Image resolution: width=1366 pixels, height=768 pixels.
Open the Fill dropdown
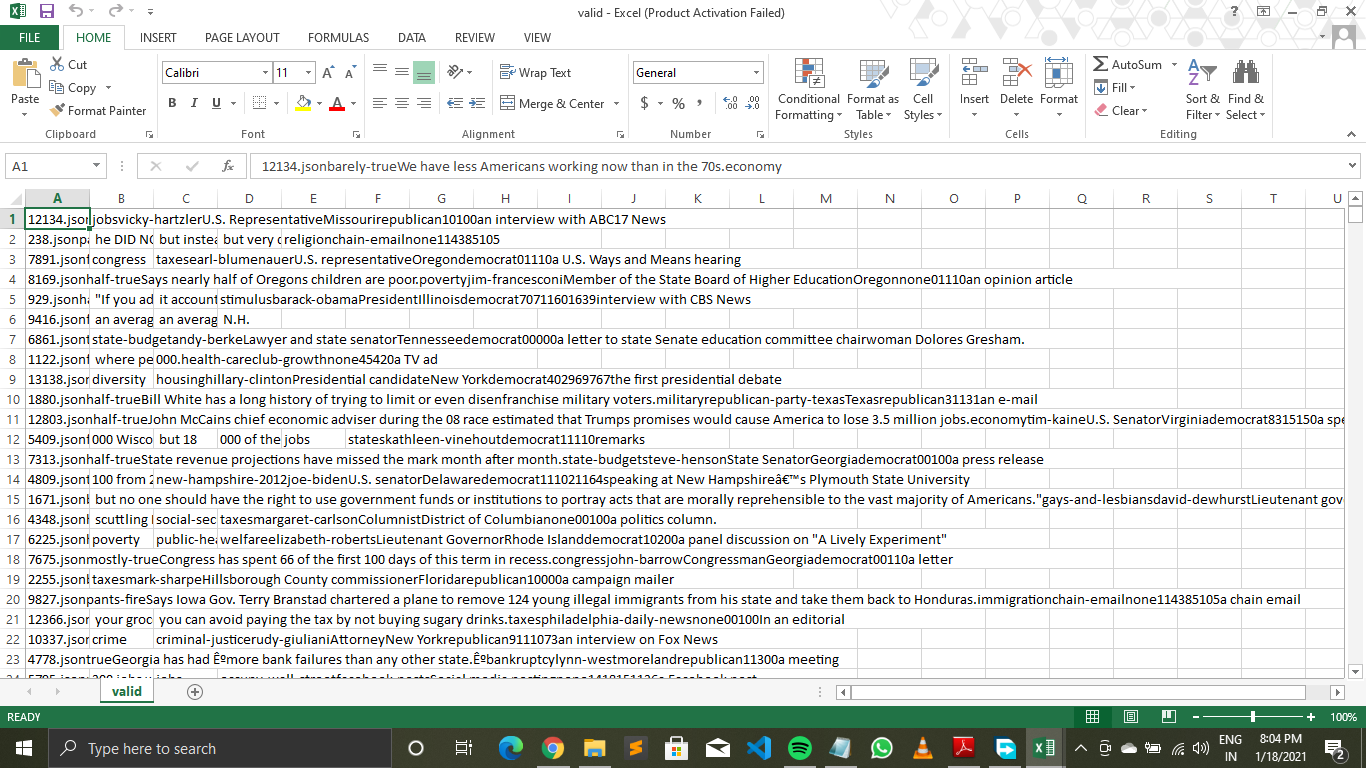(1113, 87)
